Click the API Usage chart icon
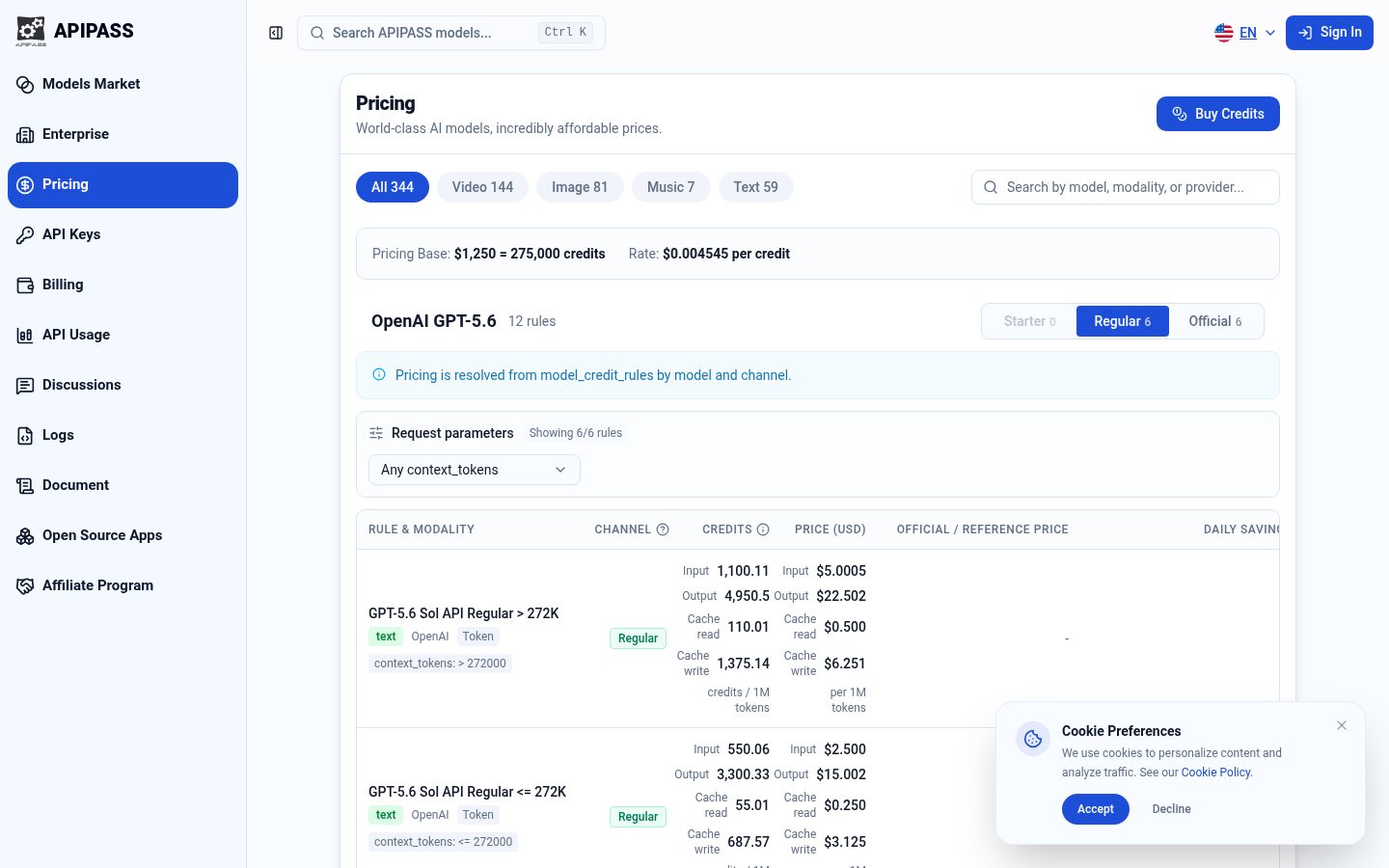Image resolution: width=1389 pixels, height=868 pixels. pyautogui.click(x=25, y=336)
